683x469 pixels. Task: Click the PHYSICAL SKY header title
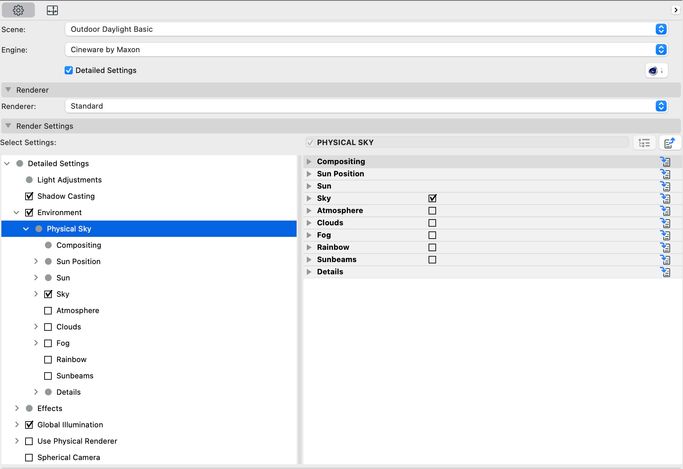(x=345, y=142)
